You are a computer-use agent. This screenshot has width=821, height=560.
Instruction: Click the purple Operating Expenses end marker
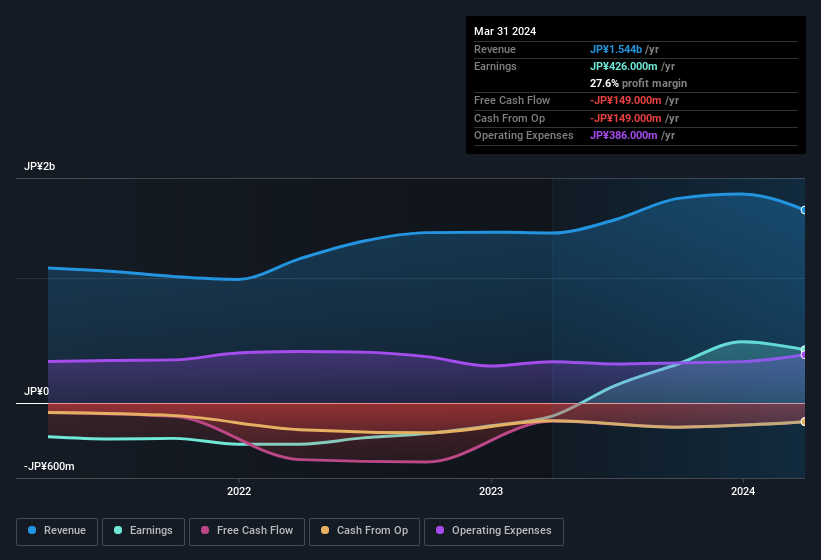pos(804,355)
